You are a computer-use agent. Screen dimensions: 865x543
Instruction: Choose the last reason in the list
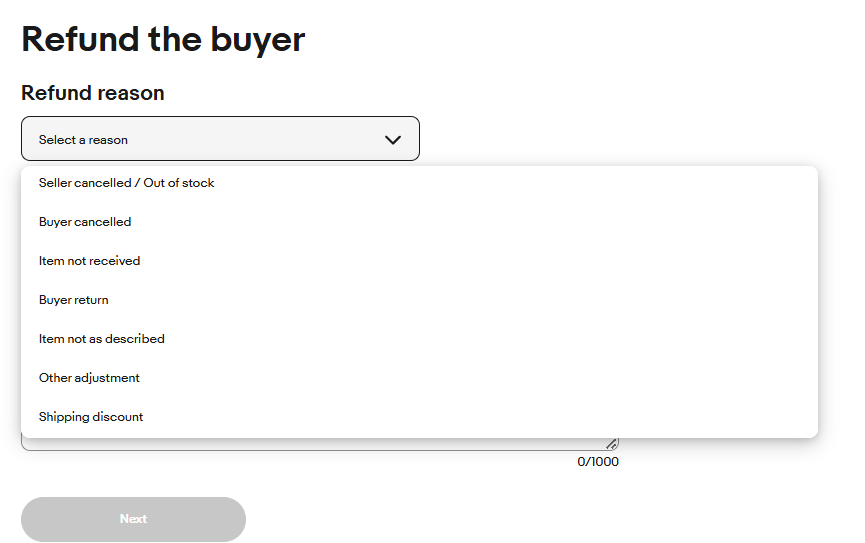(91, 417)
